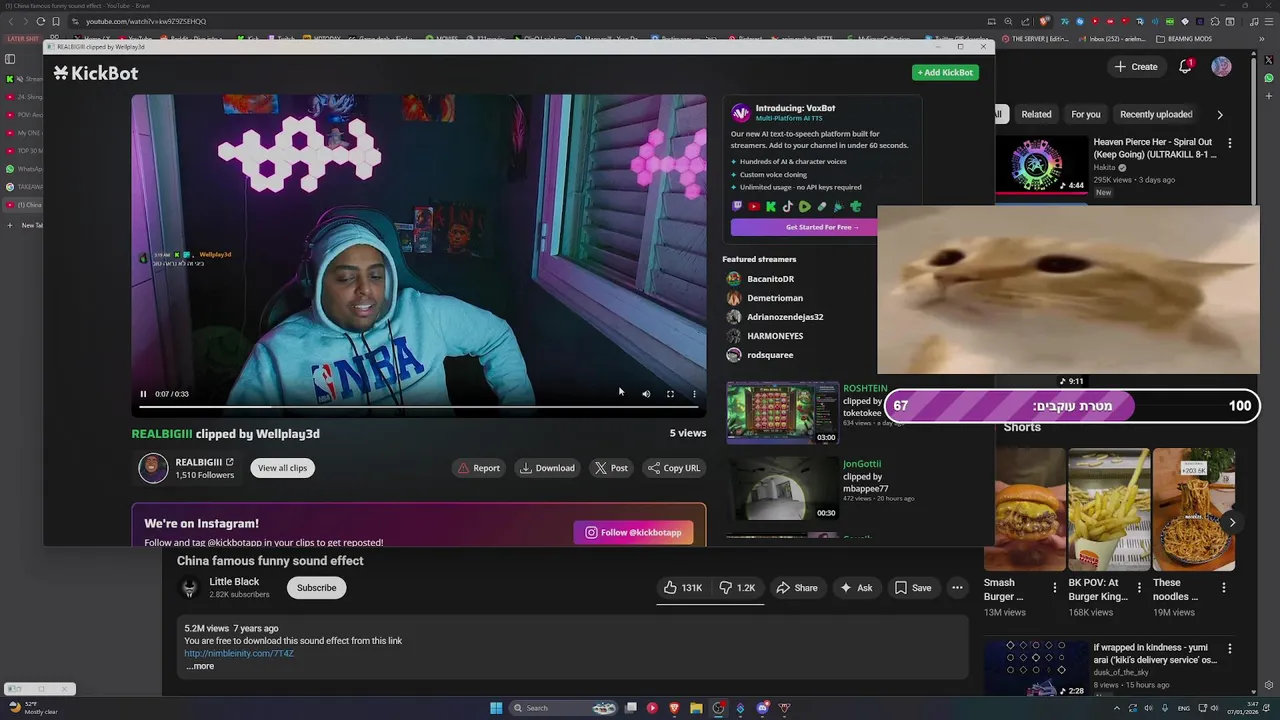Click the KickBot logo
1280x720 pixels.
coord(96,73)
